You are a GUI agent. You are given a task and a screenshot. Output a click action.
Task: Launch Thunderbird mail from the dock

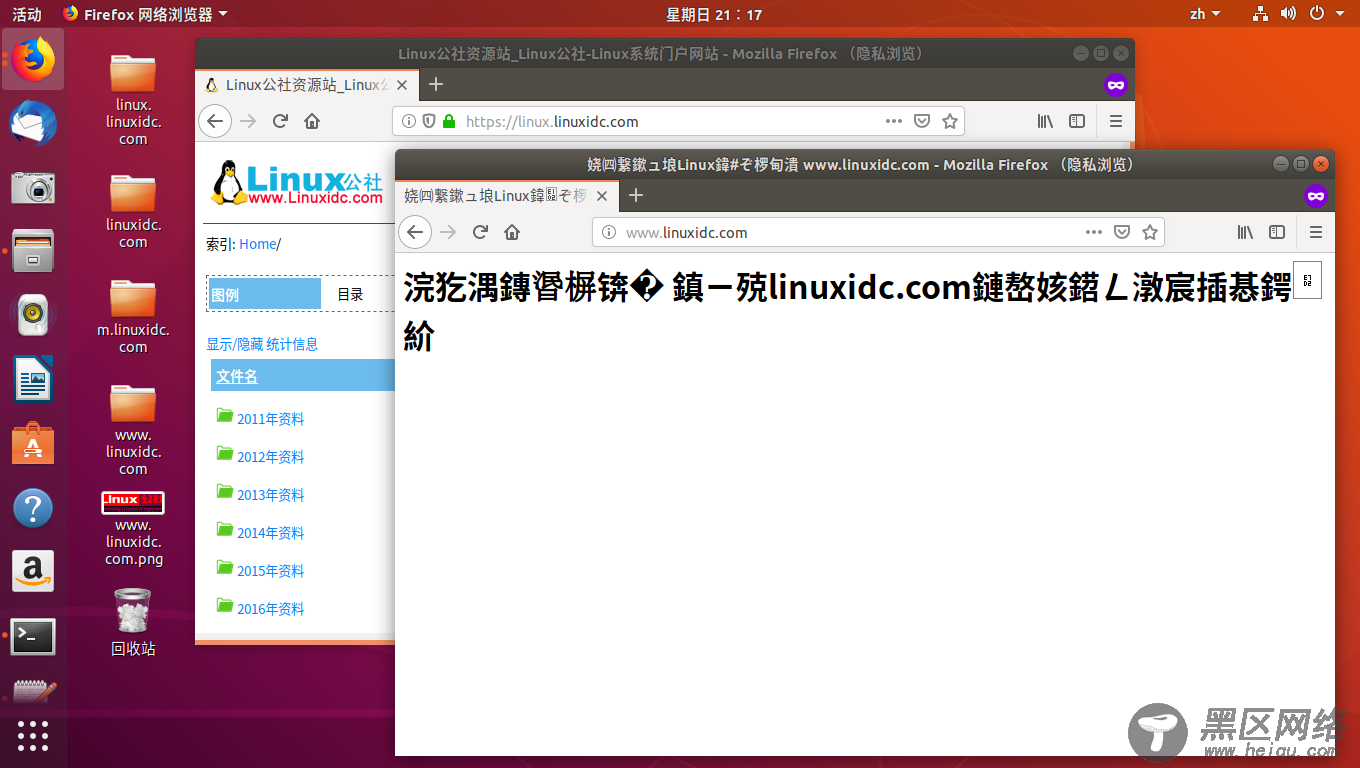click(x=33, y=124)
